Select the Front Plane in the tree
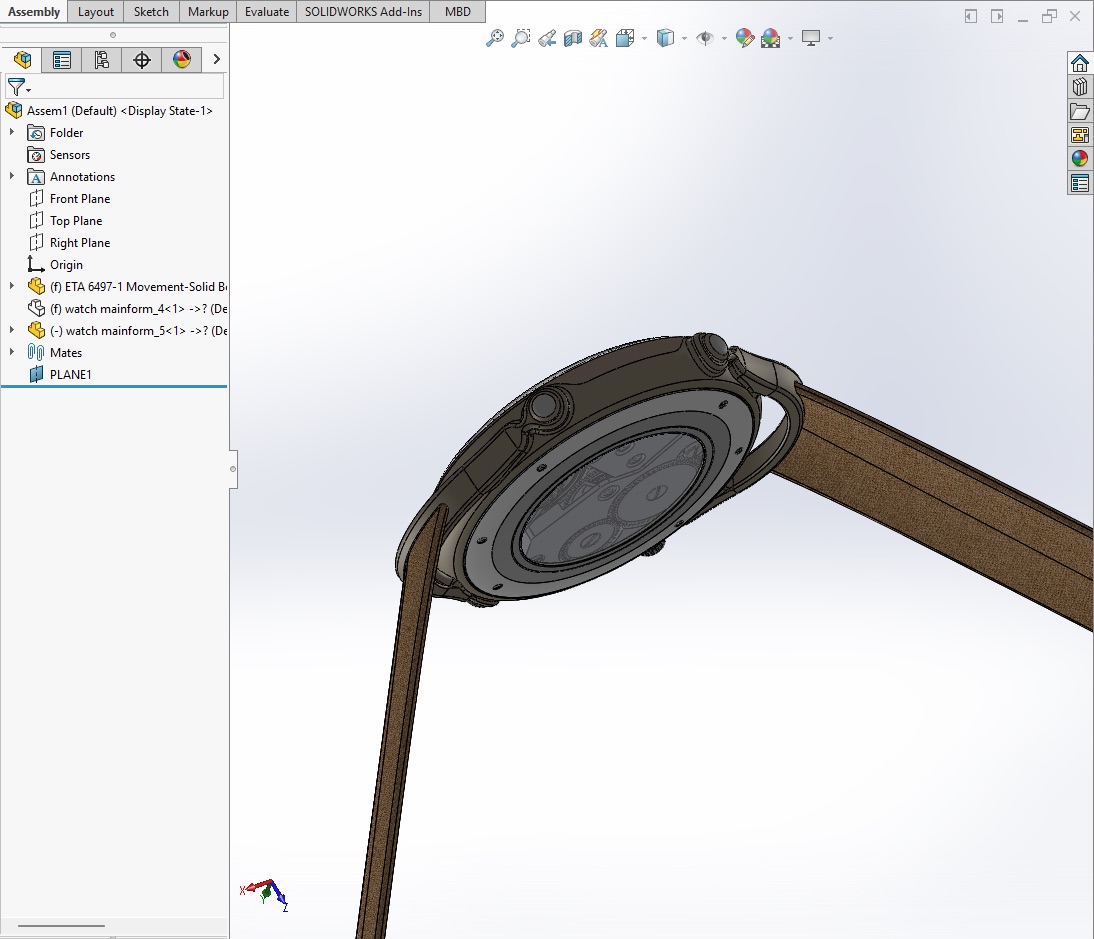This screenshot has height=939, width=1094. tap(80, 198)
